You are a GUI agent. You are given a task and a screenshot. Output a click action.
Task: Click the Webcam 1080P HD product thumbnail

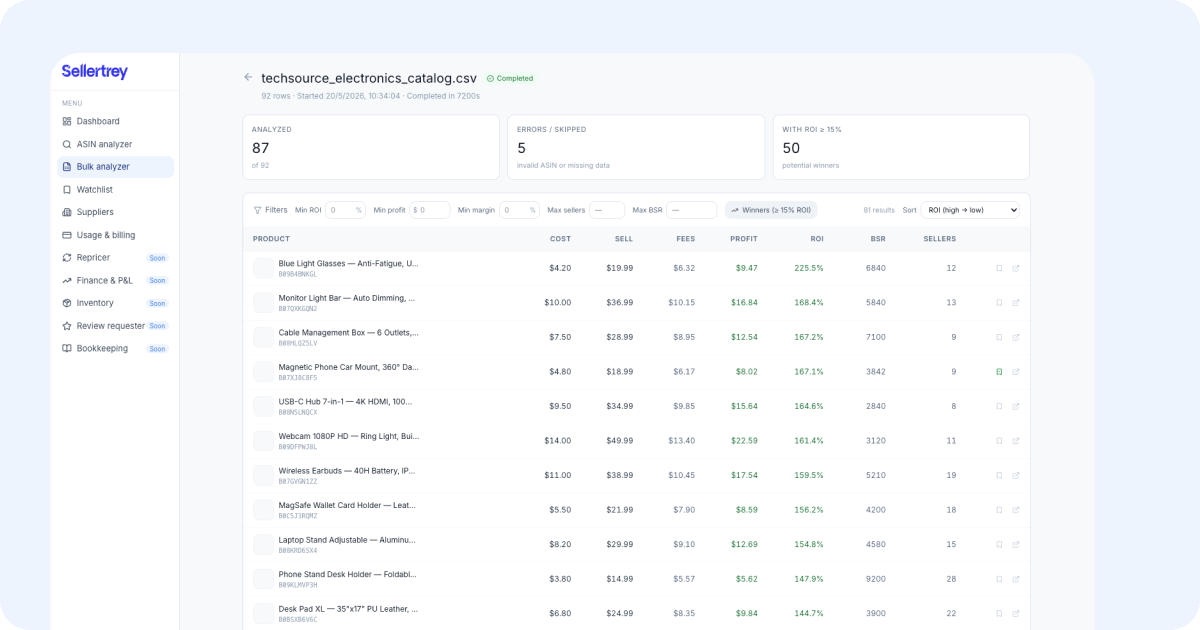click(x=263, y=440)
